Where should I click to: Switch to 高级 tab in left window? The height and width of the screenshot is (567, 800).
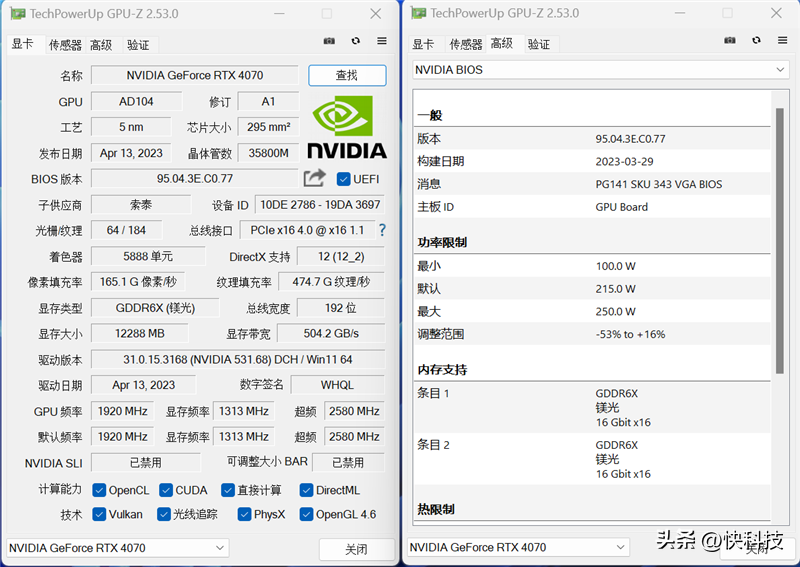pos(102,45)
